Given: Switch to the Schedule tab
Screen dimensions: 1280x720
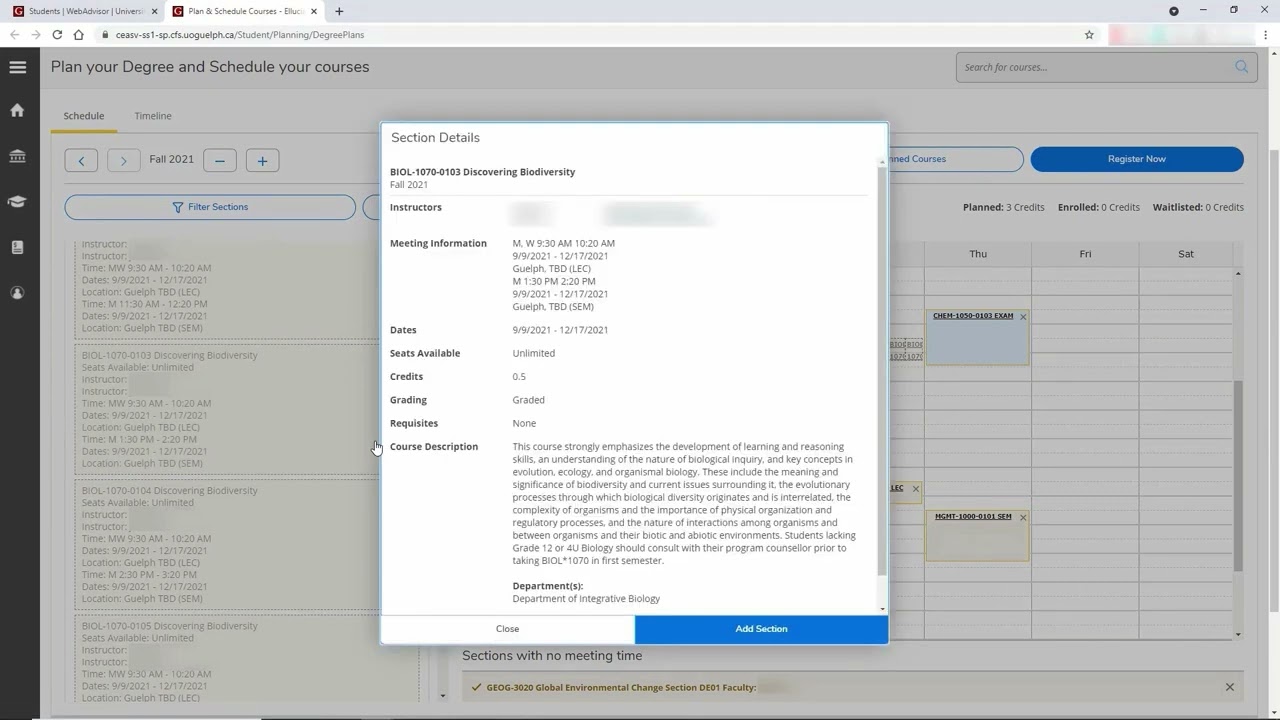Looking at the screenshot, I should click(84, 116).
